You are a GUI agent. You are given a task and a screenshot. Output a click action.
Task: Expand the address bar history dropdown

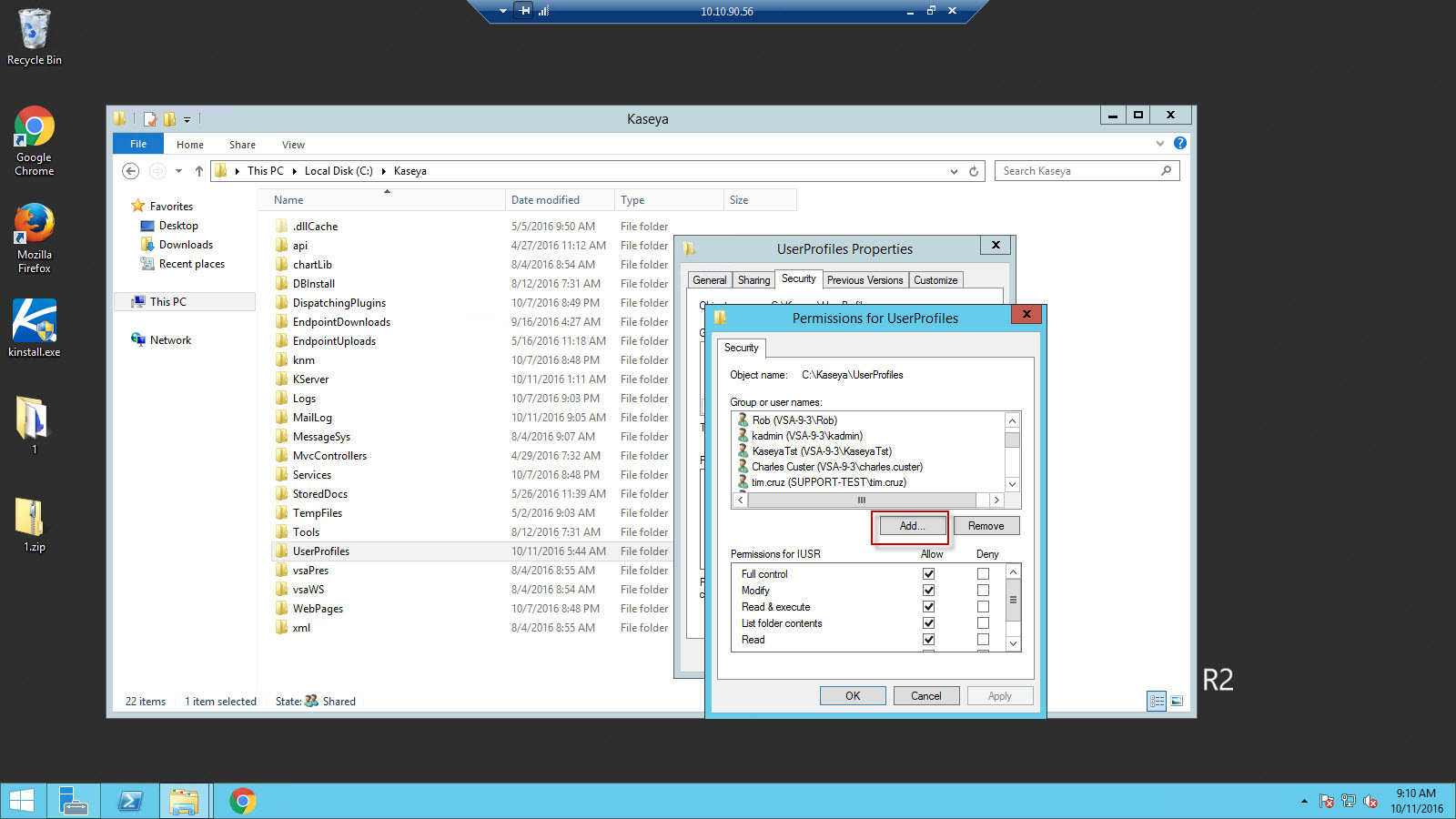(x=954, y=171)
